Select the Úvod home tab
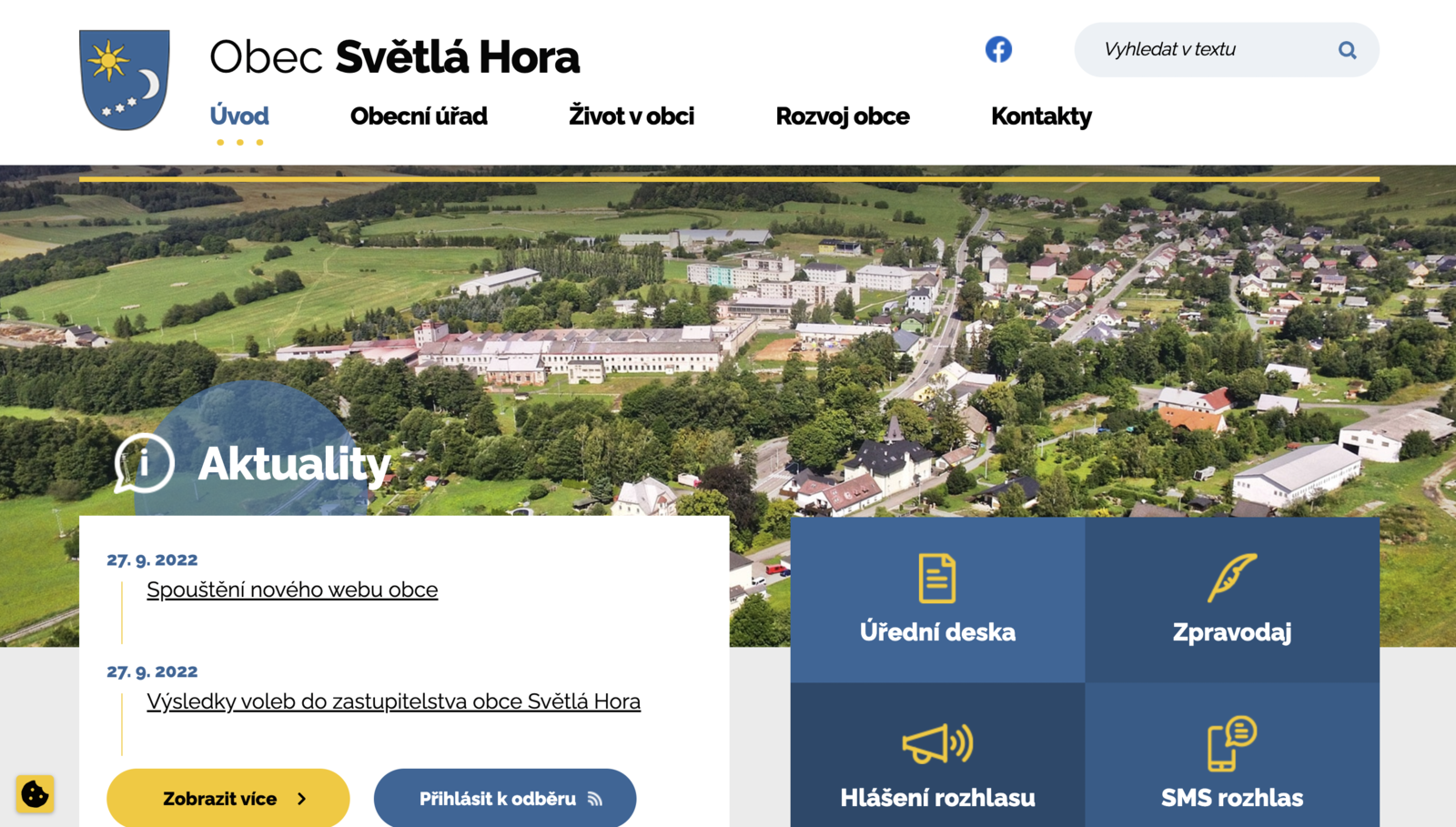 pyautogui.click(x=239, y=116)
